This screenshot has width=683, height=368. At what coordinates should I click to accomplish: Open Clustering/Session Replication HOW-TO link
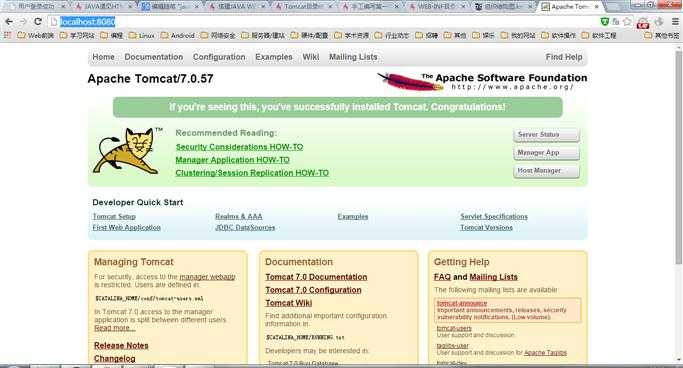coord(252,173)
